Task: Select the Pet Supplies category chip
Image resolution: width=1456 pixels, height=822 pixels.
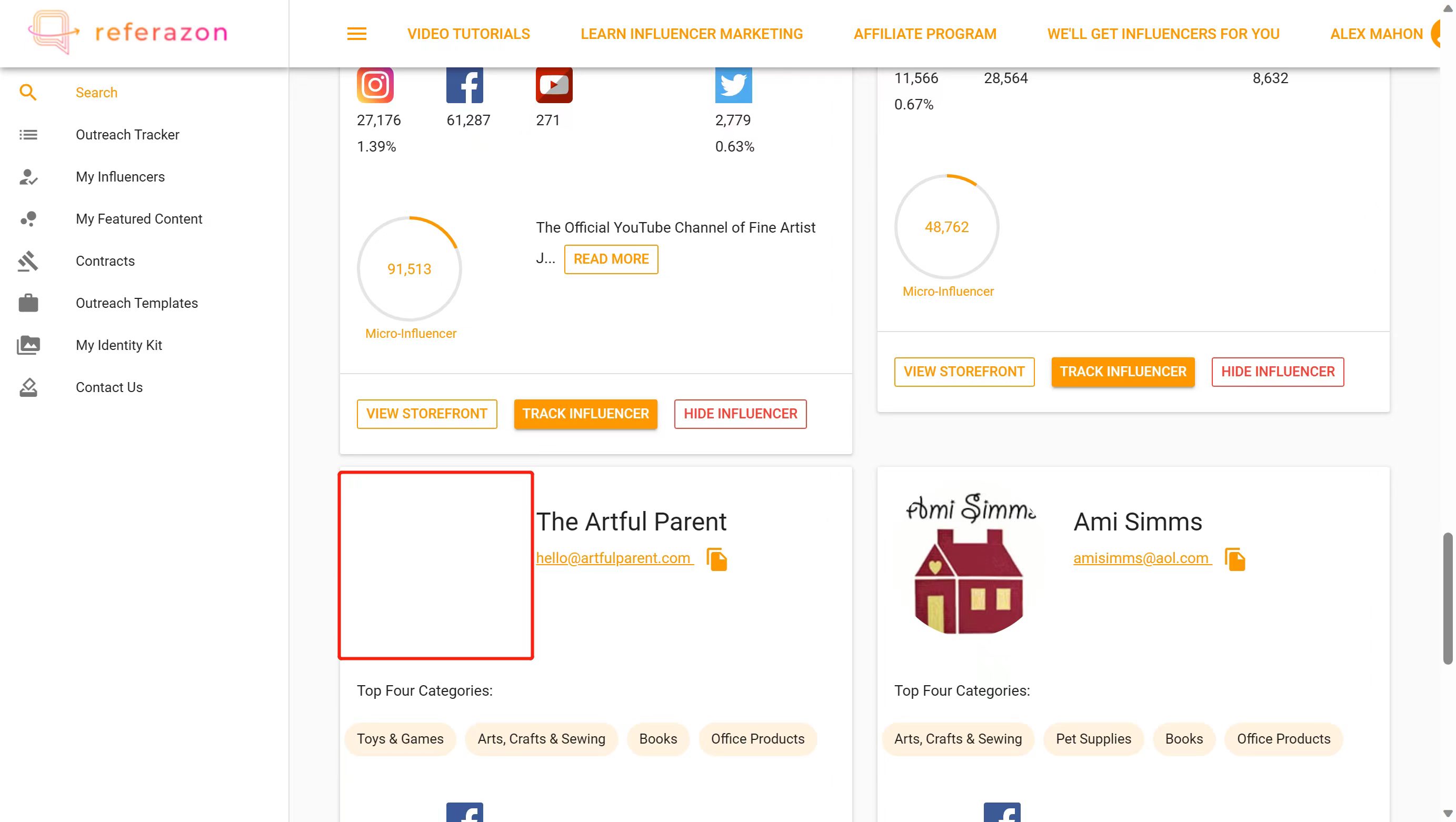Action: (1093, 739)
